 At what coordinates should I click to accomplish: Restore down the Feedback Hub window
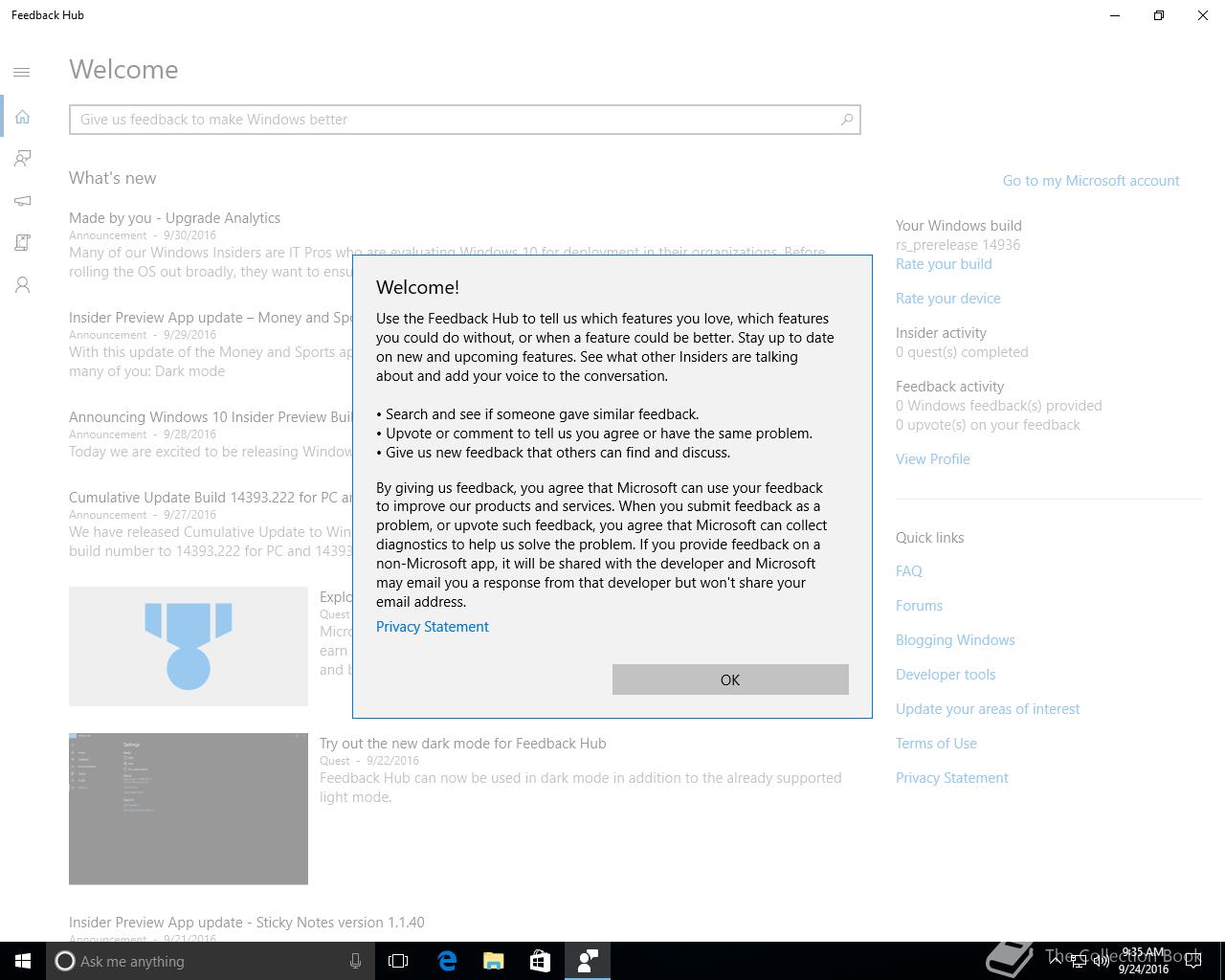click(x=1159, y=15)
